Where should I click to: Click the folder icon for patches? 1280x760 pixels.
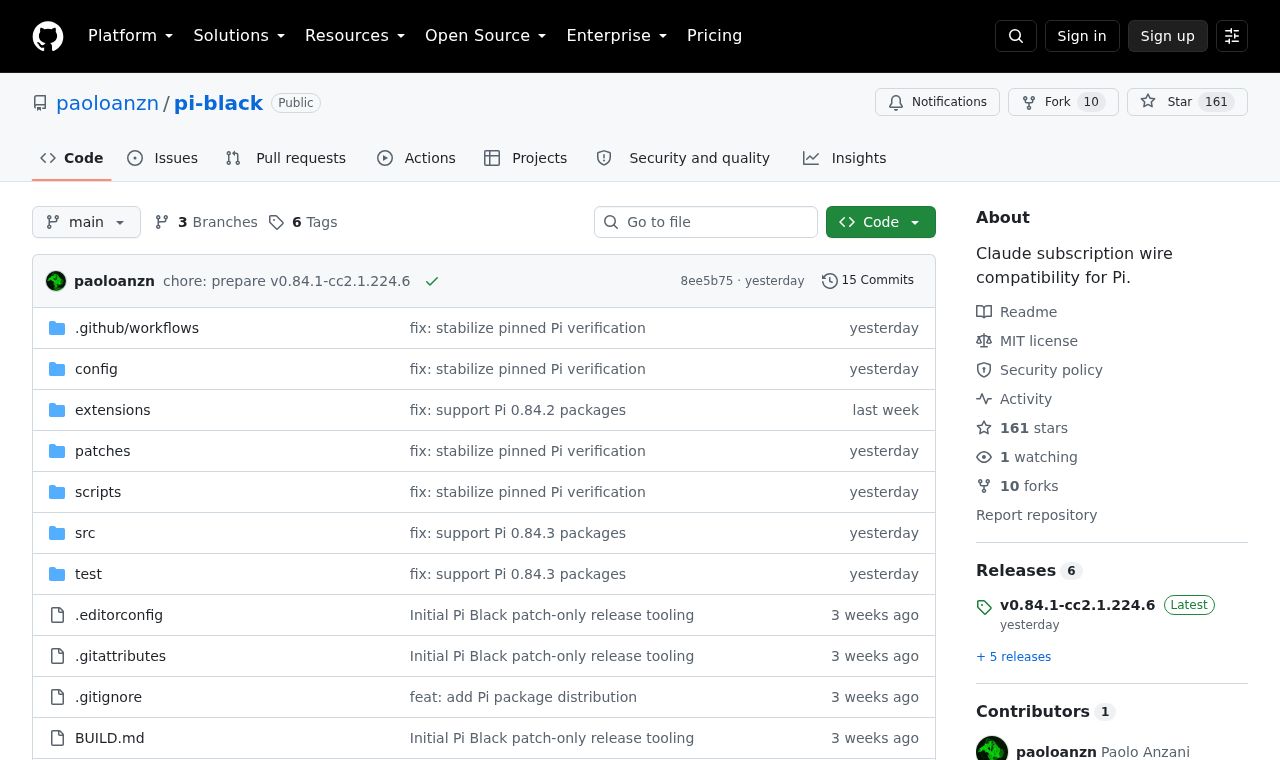coord(57,451)
